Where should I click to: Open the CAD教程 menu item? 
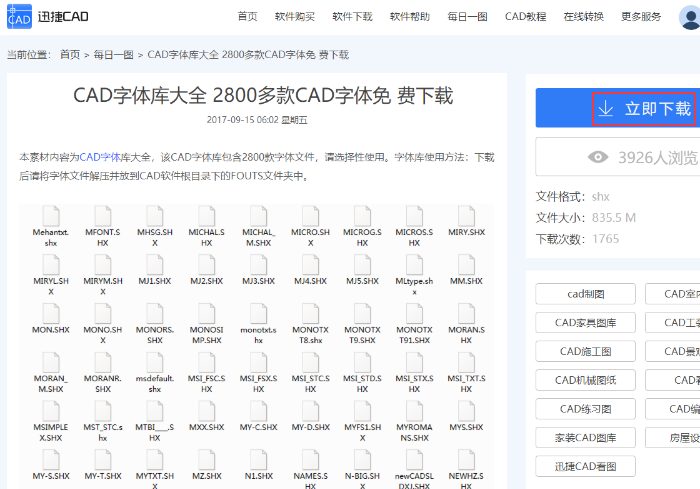525,17
